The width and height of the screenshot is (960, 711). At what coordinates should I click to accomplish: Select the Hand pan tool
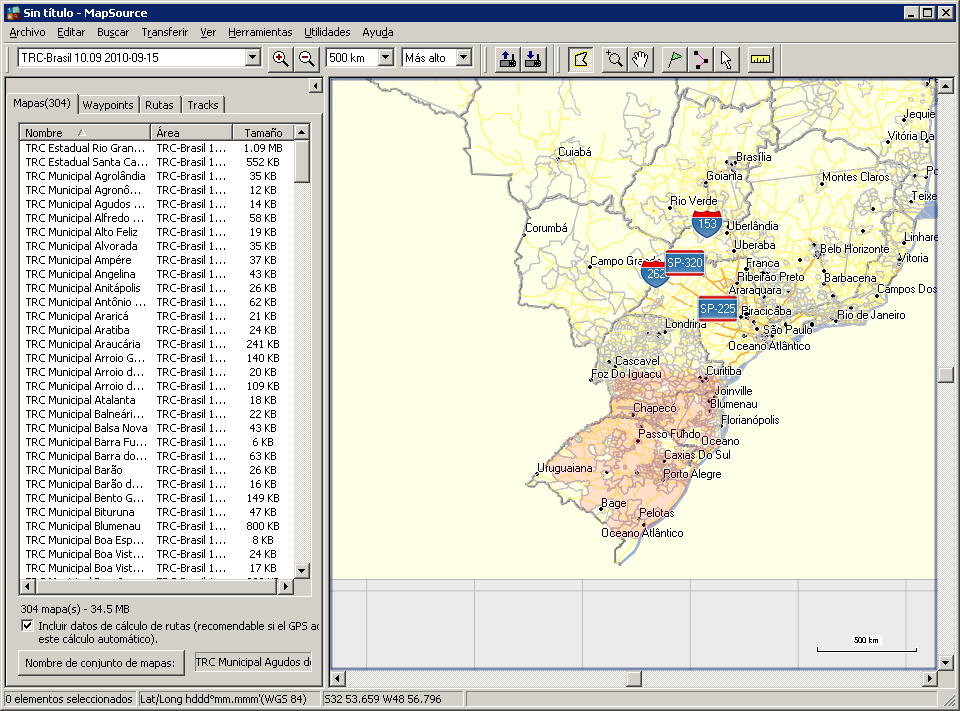pyautogui.click(x=641, y=58)
